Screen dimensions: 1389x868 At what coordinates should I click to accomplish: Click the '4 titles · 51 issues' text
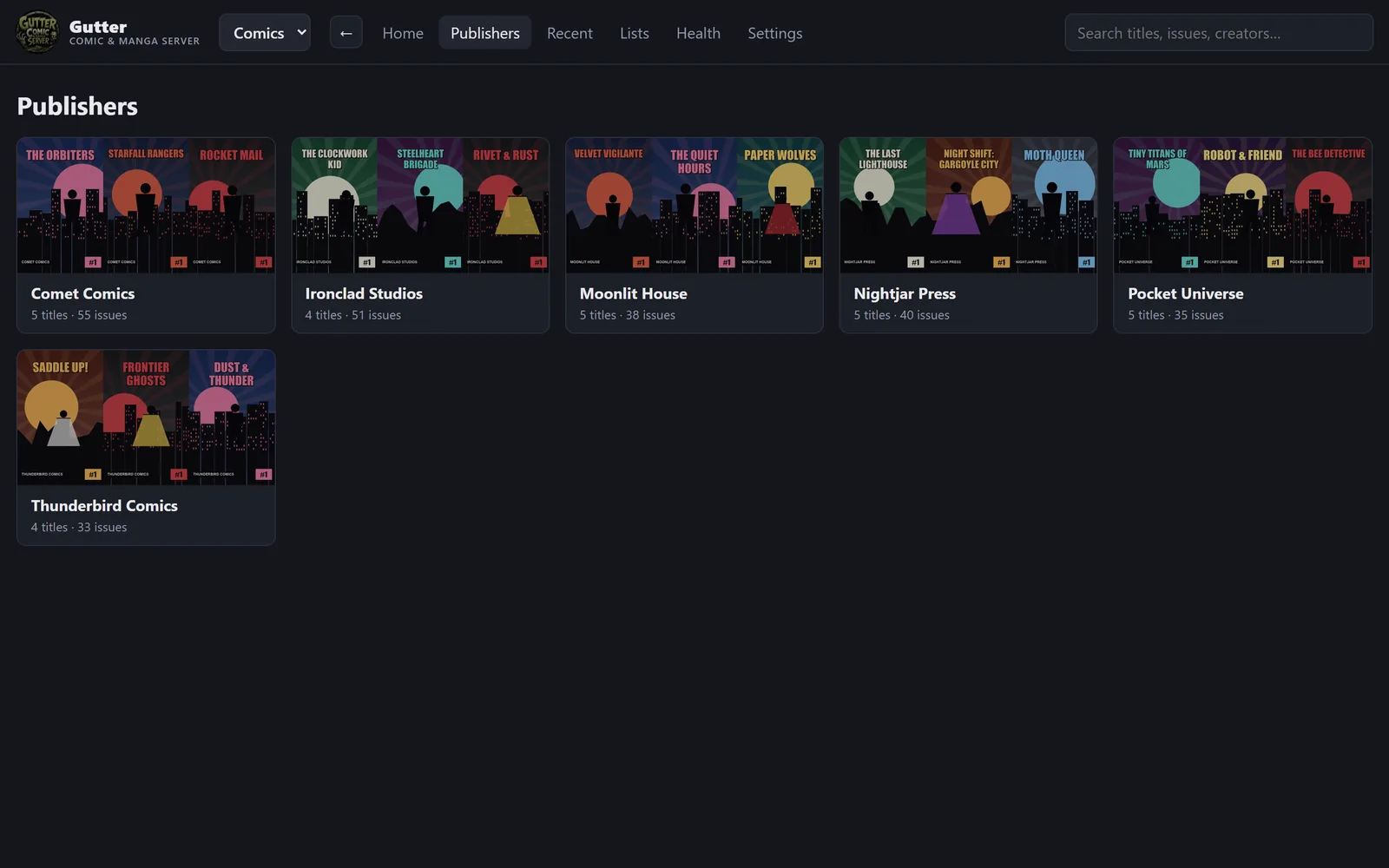[353, 315]
